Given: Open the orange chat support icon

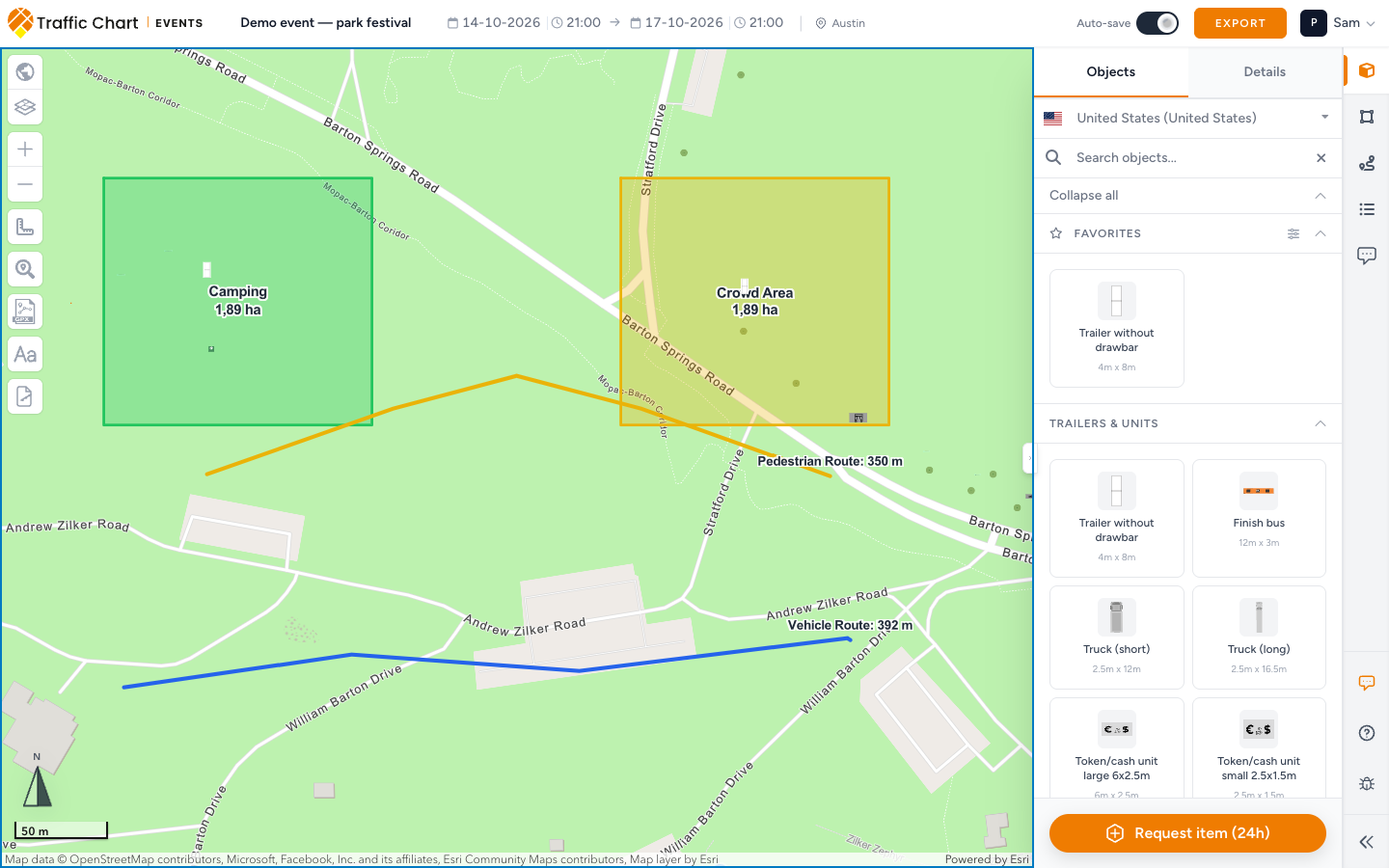Looking at the screenshot, I should [x=1367, y=683].
